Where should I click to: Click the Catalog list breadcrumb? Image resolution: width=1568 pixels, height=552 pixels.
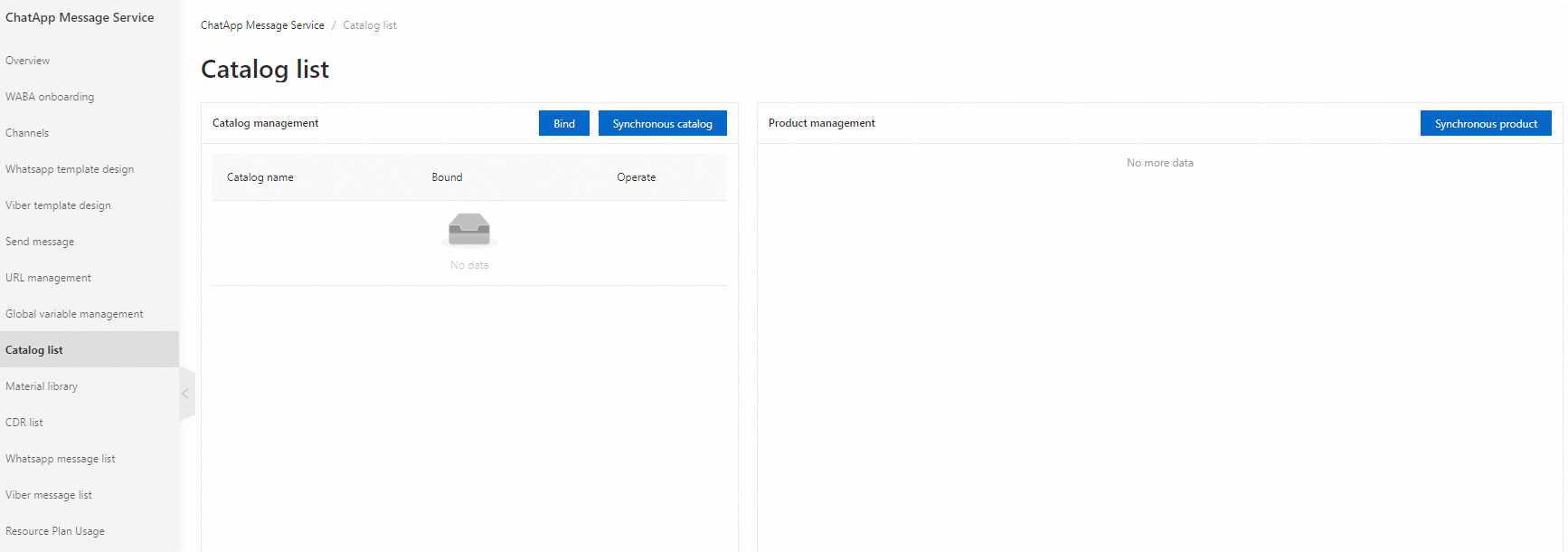pyautogui.click(x=370, y=25)
